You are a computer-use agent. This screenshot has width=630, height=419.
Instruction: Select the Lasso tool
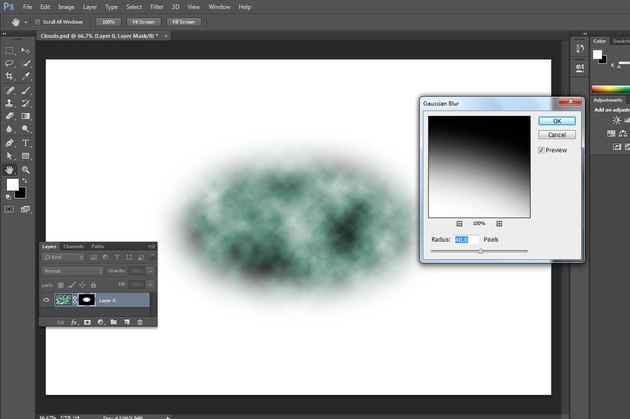click(9, 63)
